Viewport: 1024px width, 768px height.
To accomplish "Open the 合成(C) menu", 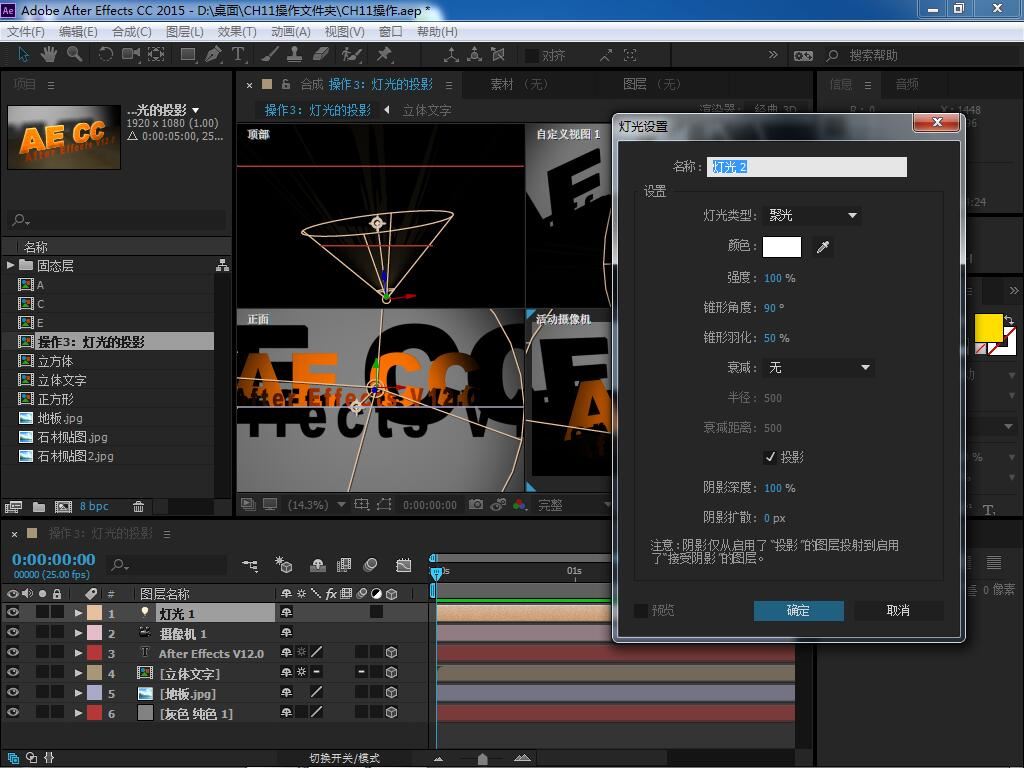I will click(x=131, y=31).
